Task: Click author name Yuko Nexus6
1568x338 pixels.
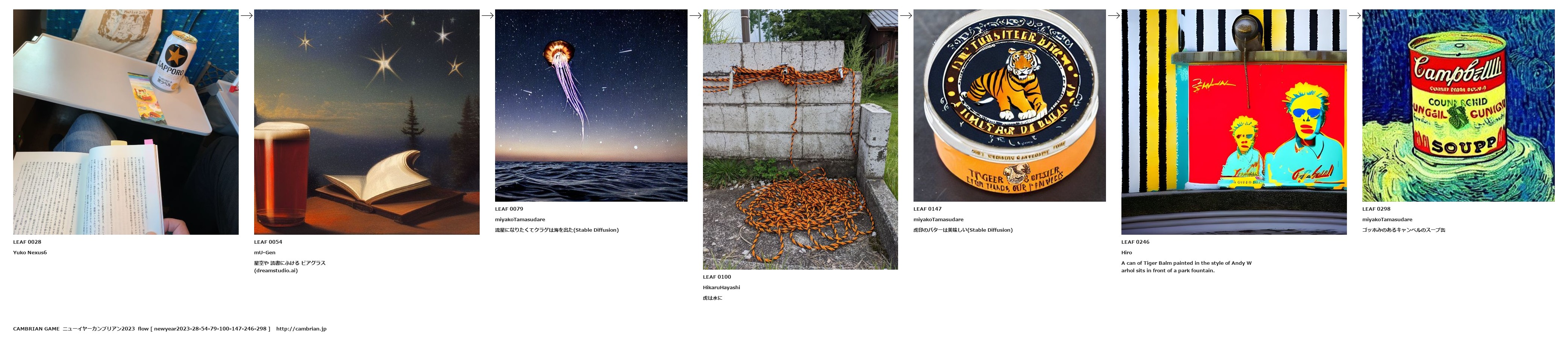Action: coord(30,252)
